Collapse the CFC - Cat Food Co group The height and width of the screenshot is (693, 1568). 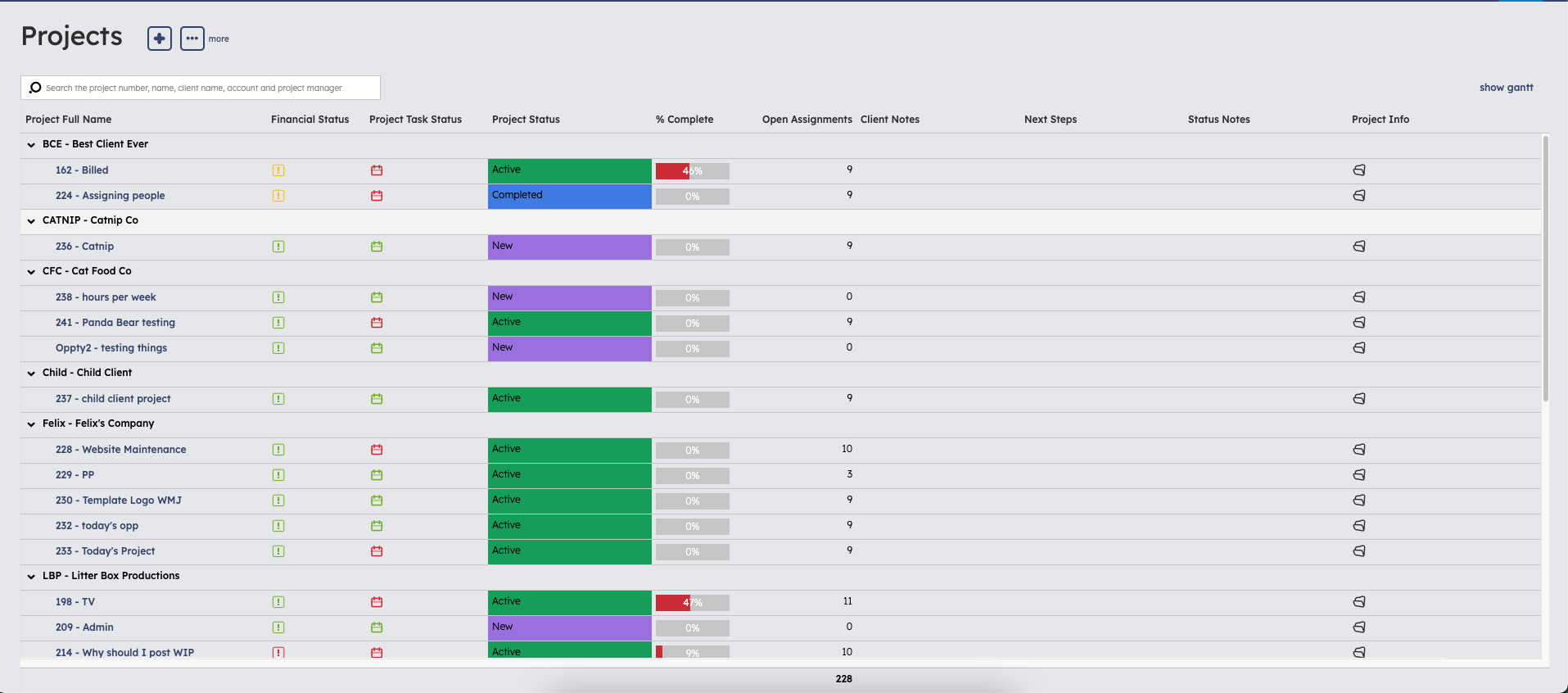(x=31, y=272)
